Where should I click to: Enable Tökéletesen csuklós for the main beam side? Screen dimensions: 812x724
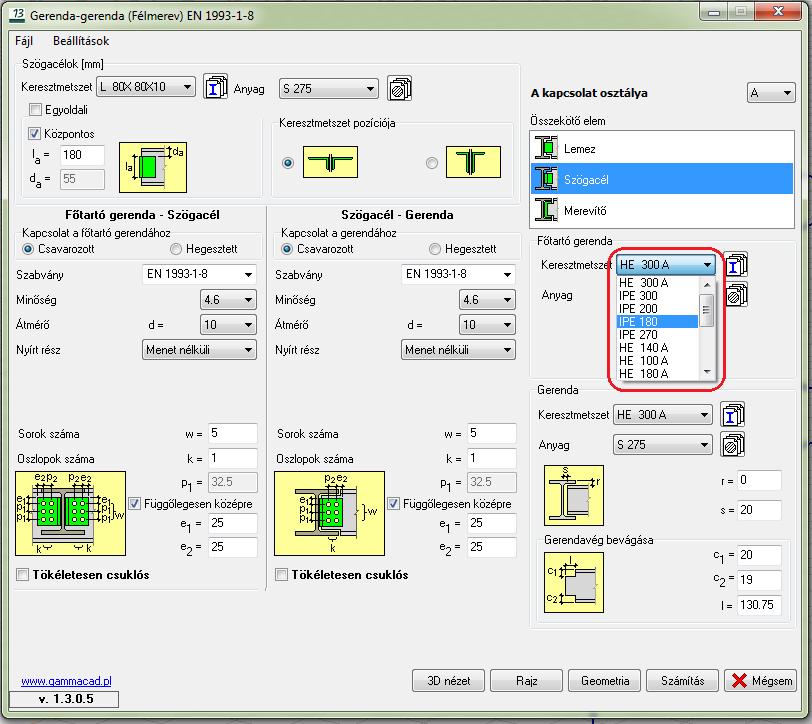pyautogui.click(x=23, y=574)
